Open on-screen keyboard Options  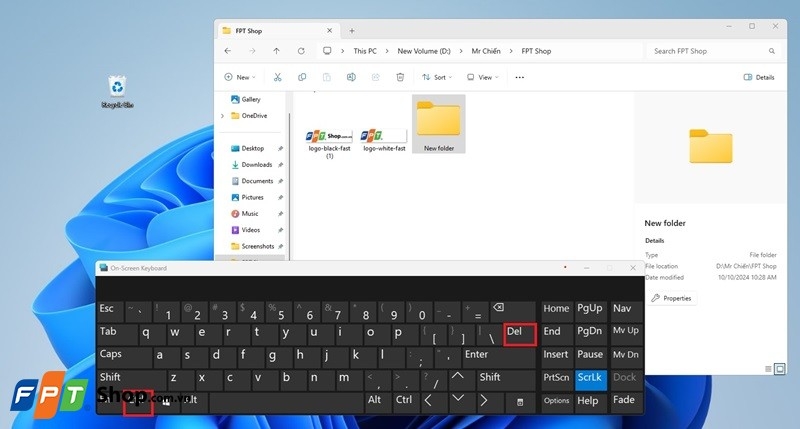click(x=556, y=402)
